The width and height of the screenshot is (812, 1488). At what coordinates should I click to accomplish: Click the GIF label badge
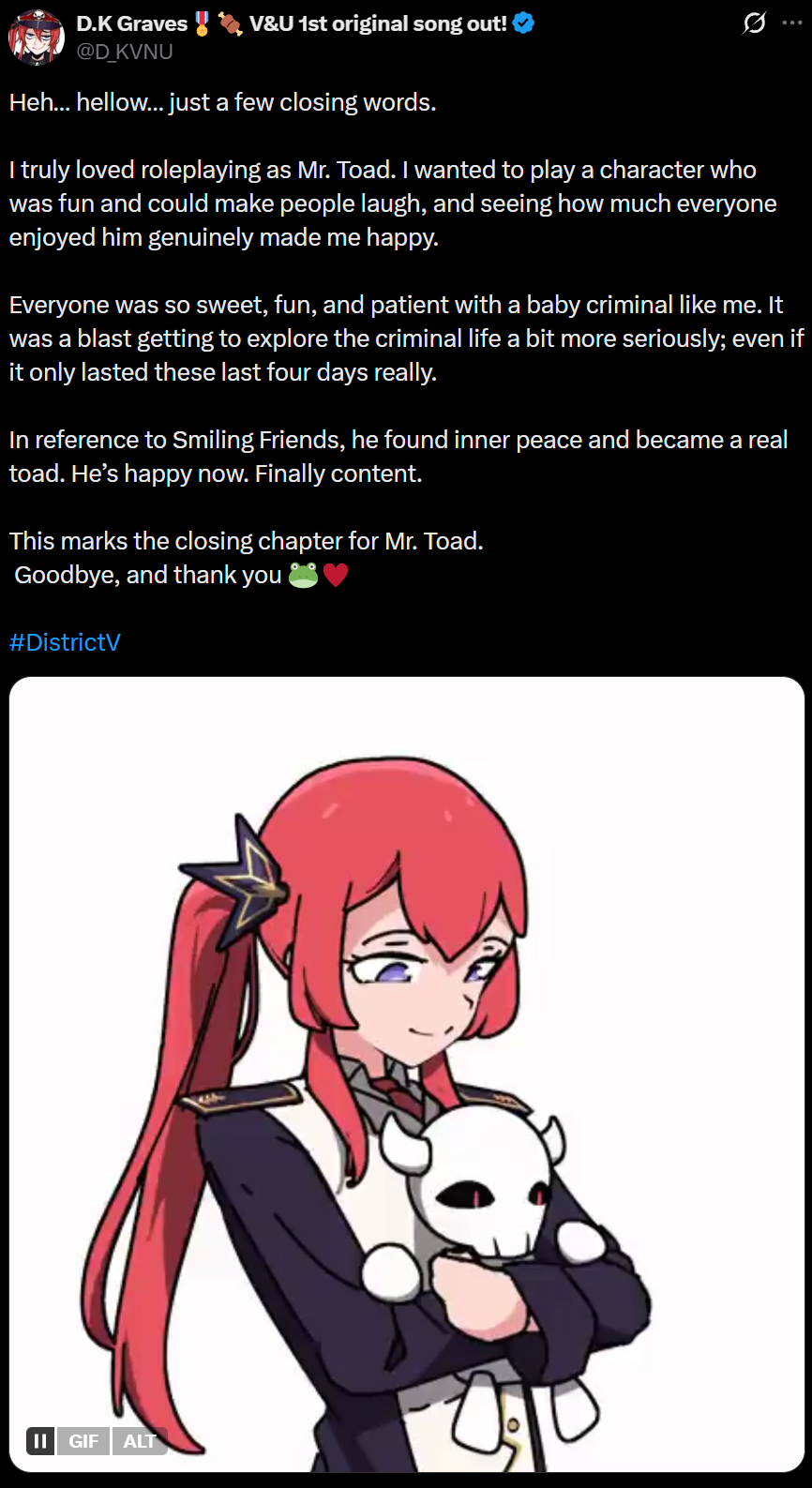click(x=83, y=1441)
